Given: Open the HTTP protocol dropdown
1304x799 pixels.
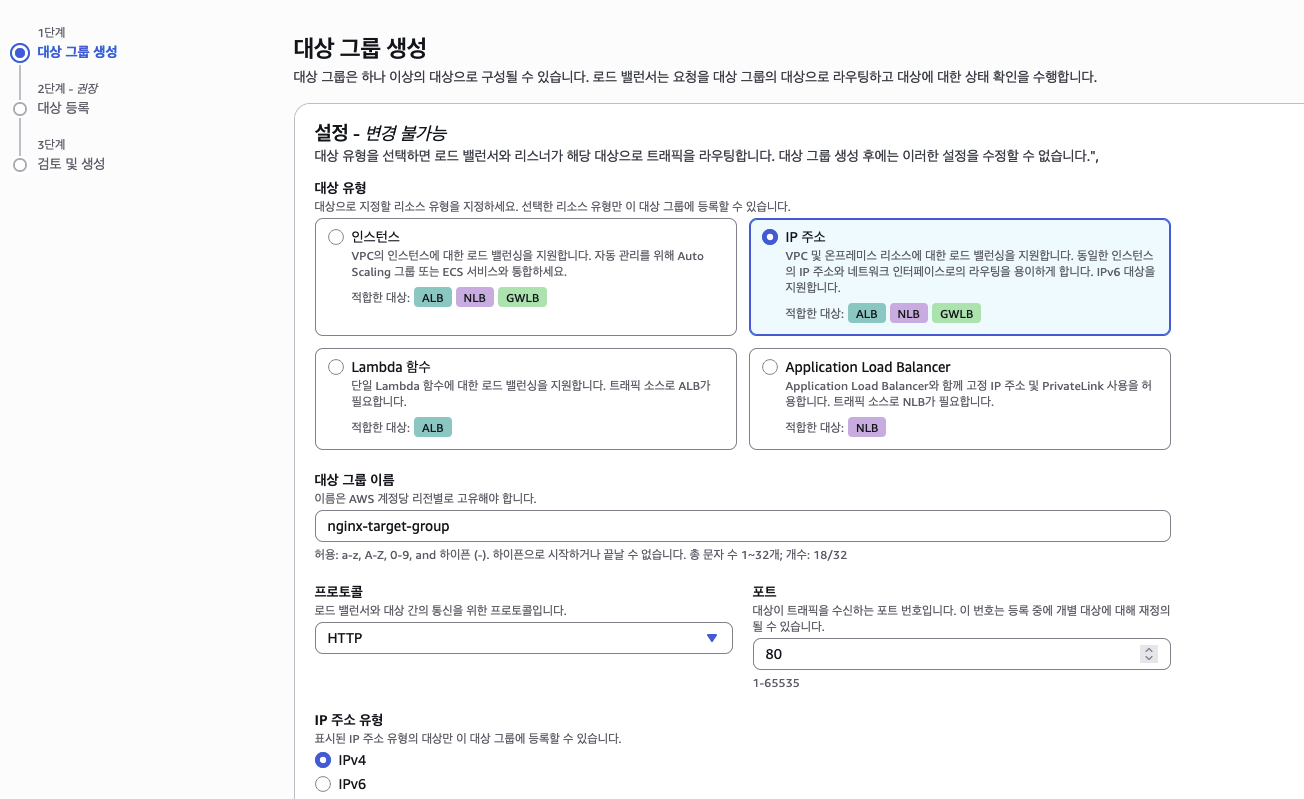Looking at the screenshot, I should point(524,638).
